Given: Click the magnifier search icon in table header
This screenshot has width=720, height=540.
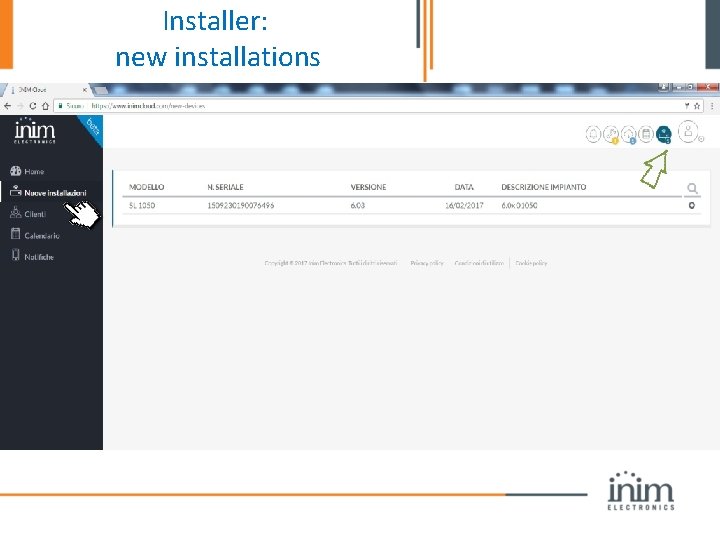Looking at the screenshot, I should point(692,188).
